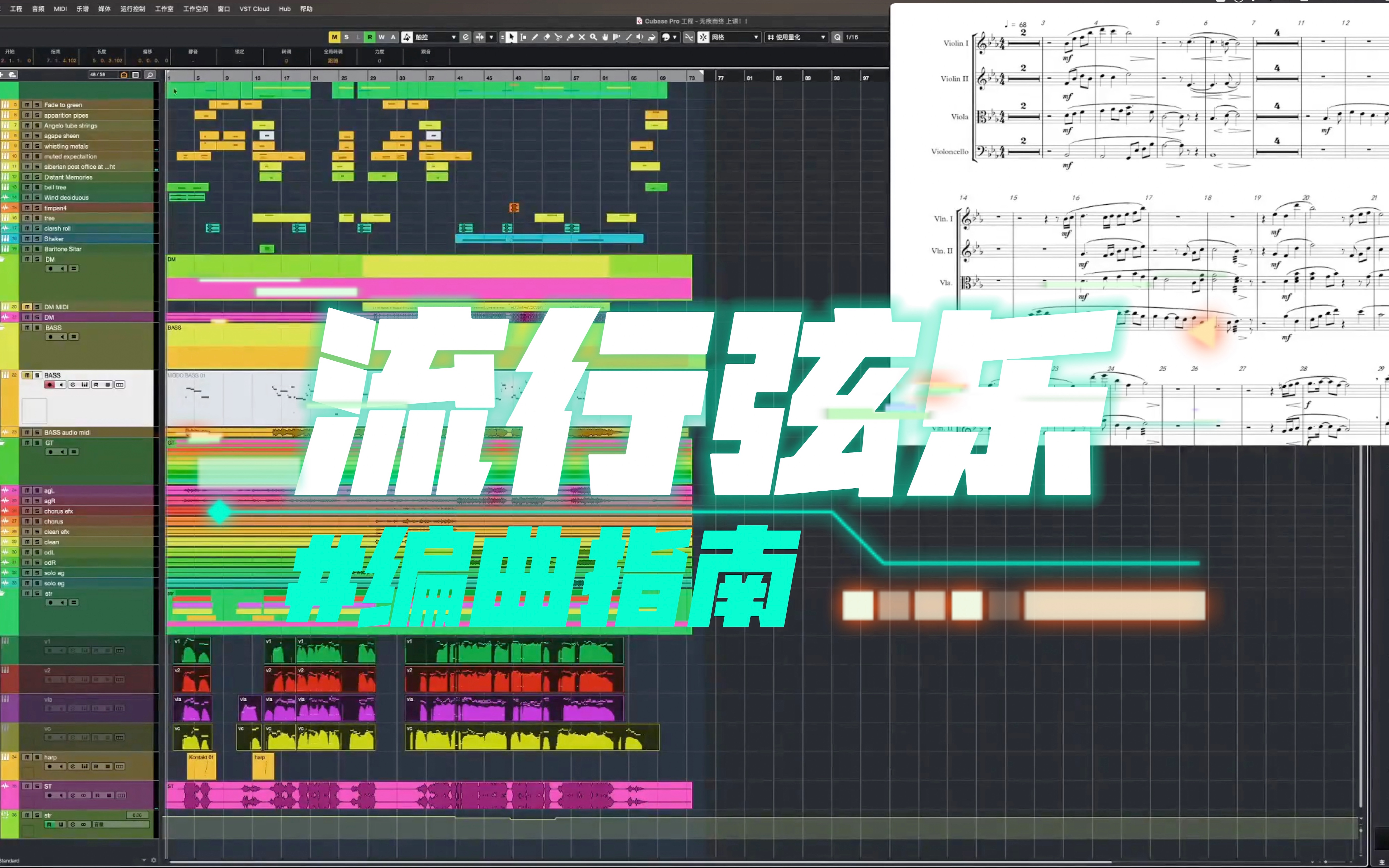Mute the Fade to green track
Image resolution: width=1389 pixels, height=868 pixels.
27,105
